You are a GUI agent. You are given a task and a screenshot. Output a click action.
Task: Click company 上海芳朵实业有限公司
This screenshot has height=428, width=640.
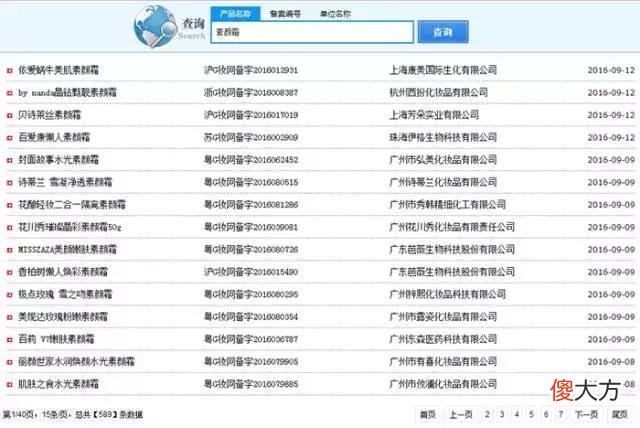pos(434,115)
